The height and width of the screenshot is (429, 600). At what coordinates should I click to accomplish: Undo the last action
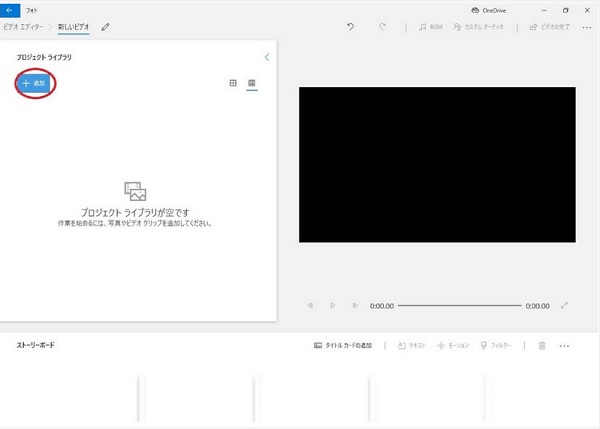[x=349, y=27]
